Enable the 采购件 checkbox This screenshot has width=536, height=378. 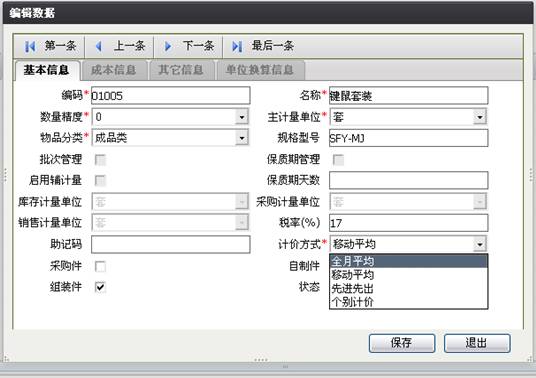(x=100, y=266)
